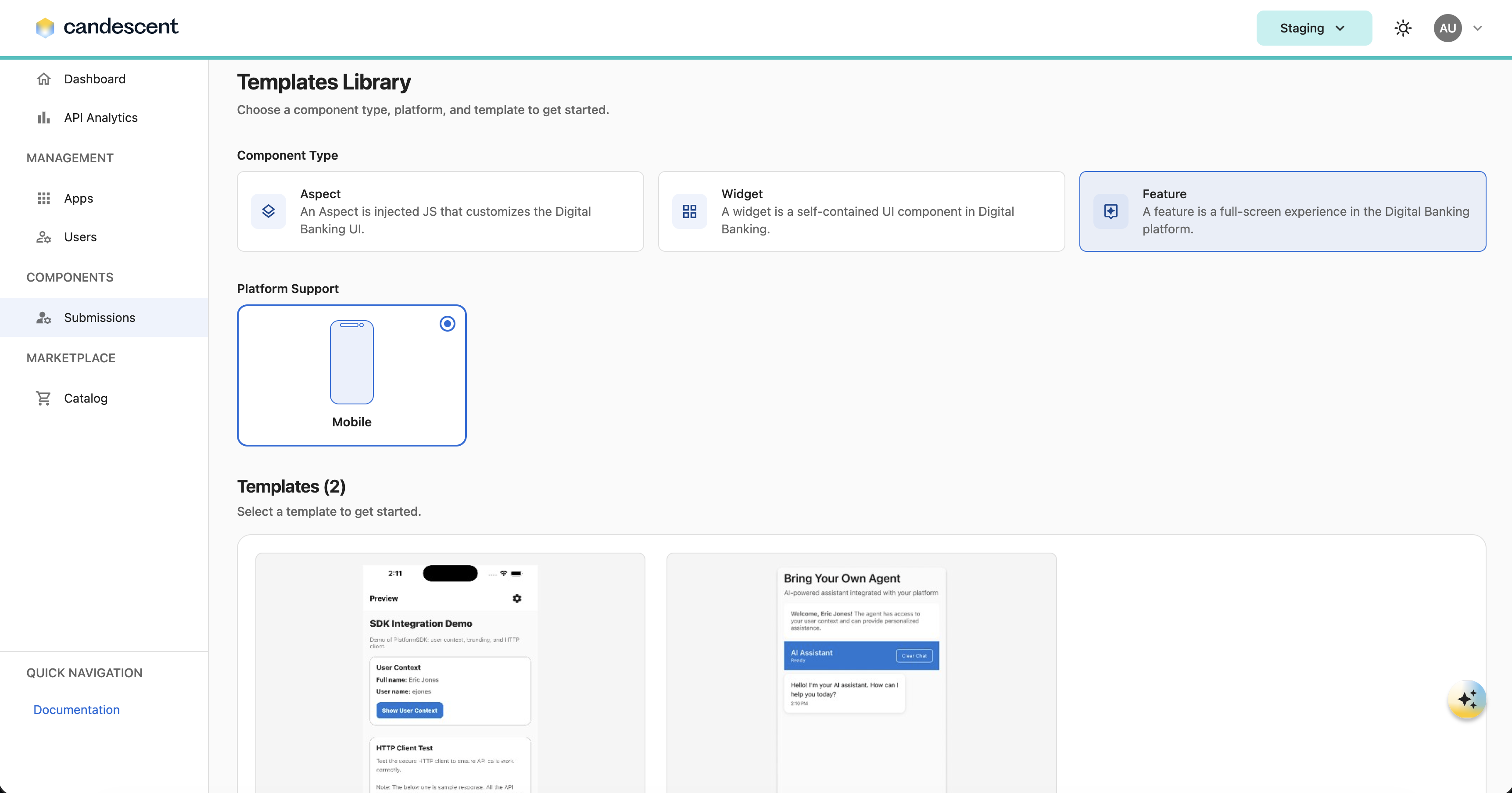This screenshot has width=1512, height=793.
Task: Click Show User Context button in preview
Action: coord(410,710)
